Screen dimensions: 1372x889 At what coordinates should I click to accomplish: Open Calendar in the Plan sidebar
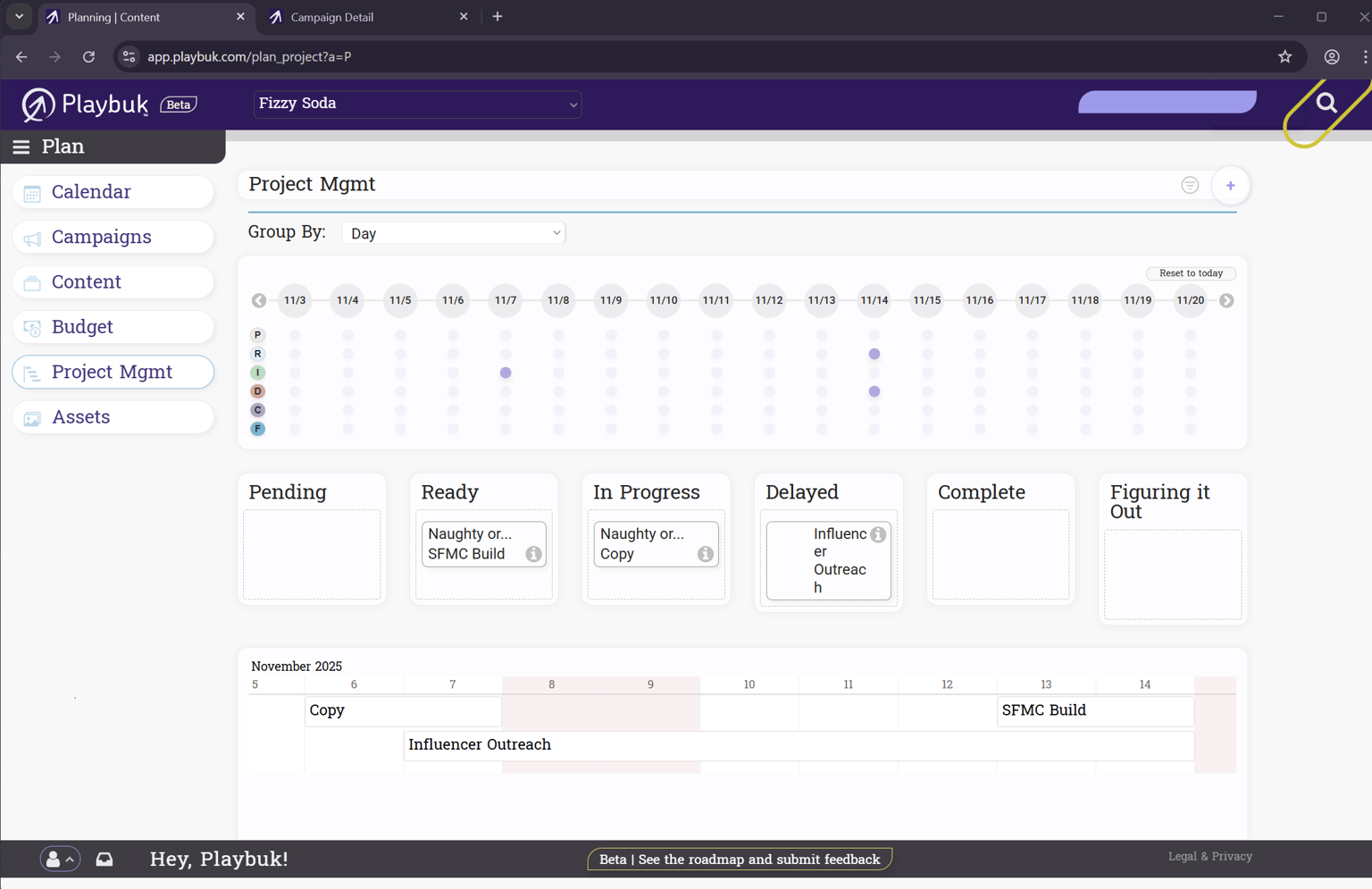113,192
